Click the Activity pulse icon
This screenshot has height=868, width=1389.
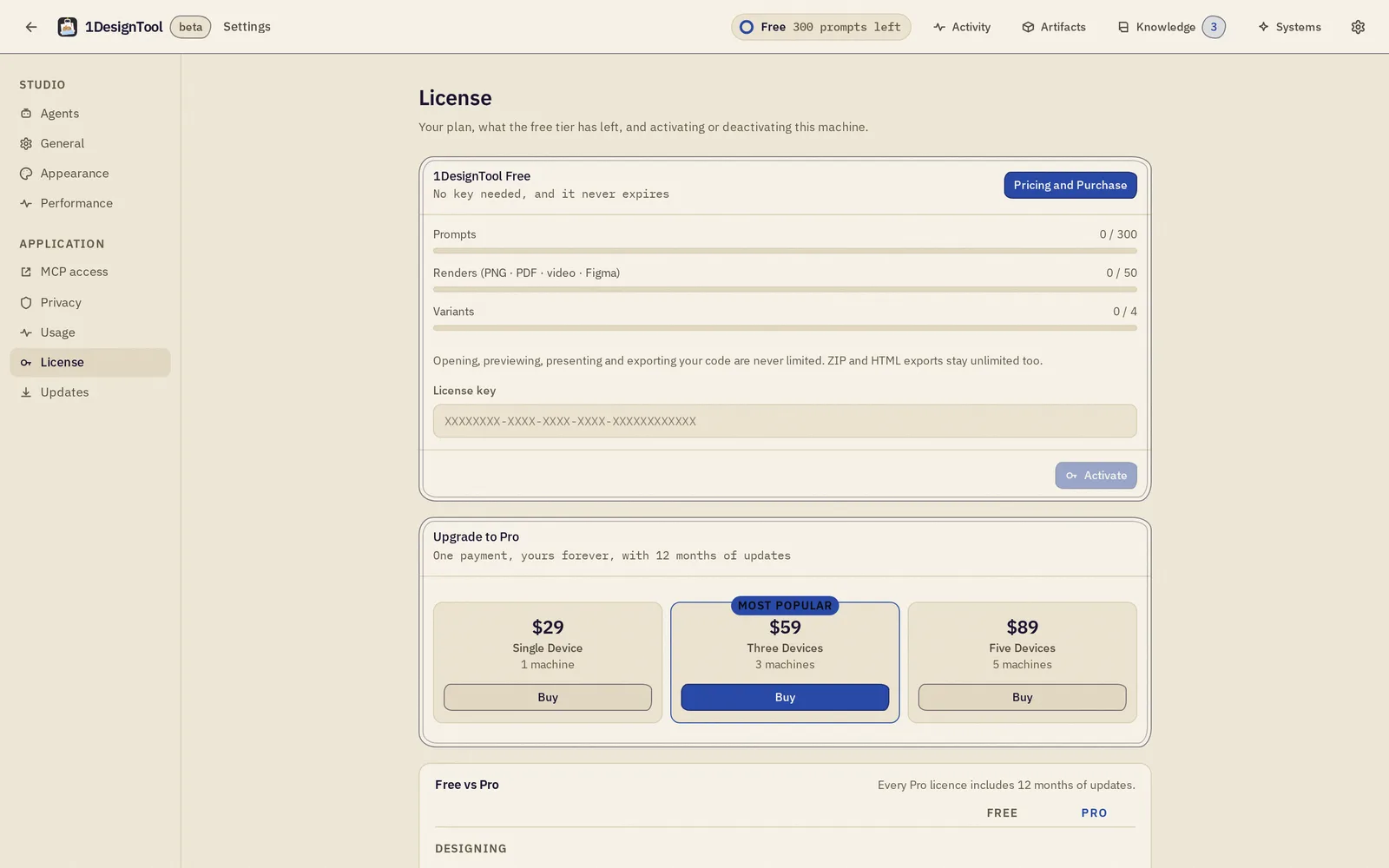(939, 27)
